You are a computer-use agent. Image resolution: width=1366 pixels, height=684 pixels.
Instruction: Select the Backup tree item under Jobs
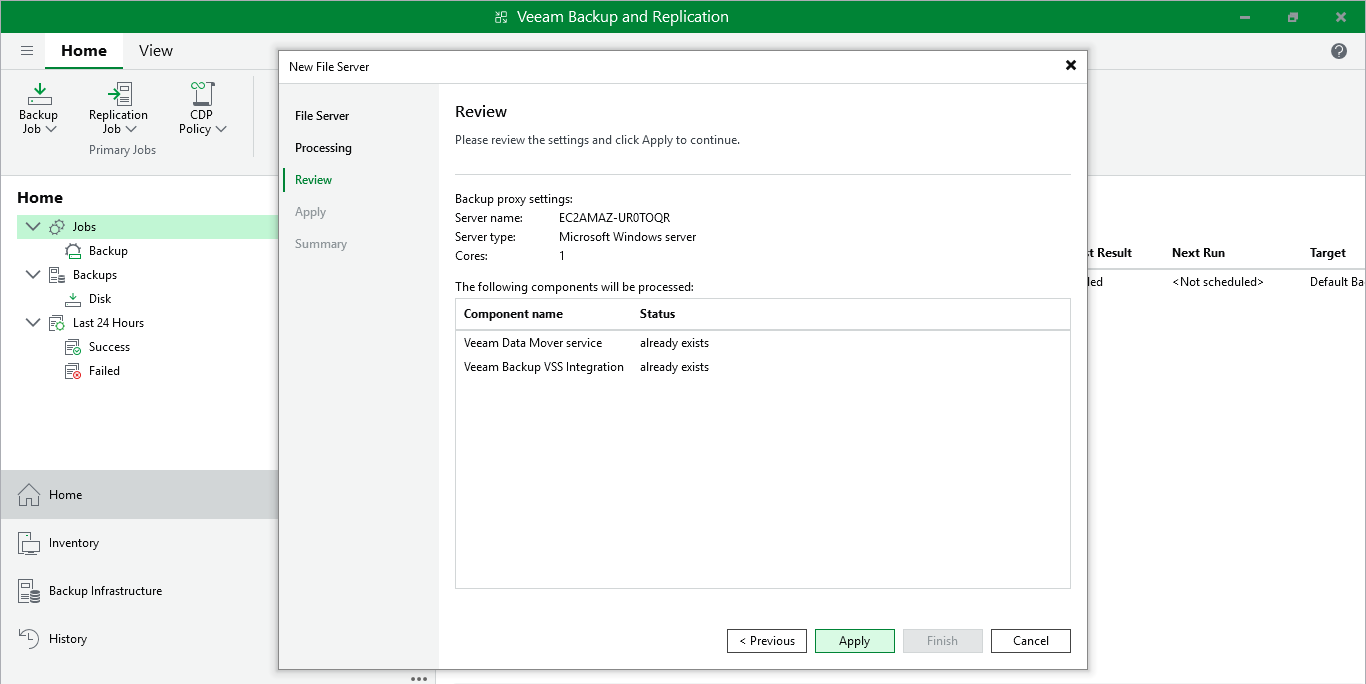coord(108,251)
